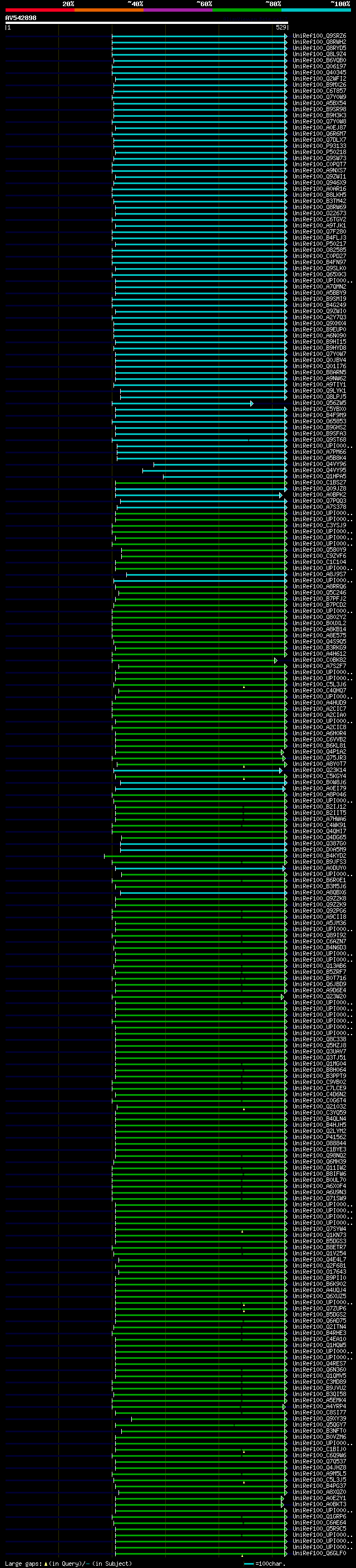Image resolution: width=356 pixels, height=1568 pixels.
Task: Click the UniRef100_O22673 label
Action: pos(319,213)
